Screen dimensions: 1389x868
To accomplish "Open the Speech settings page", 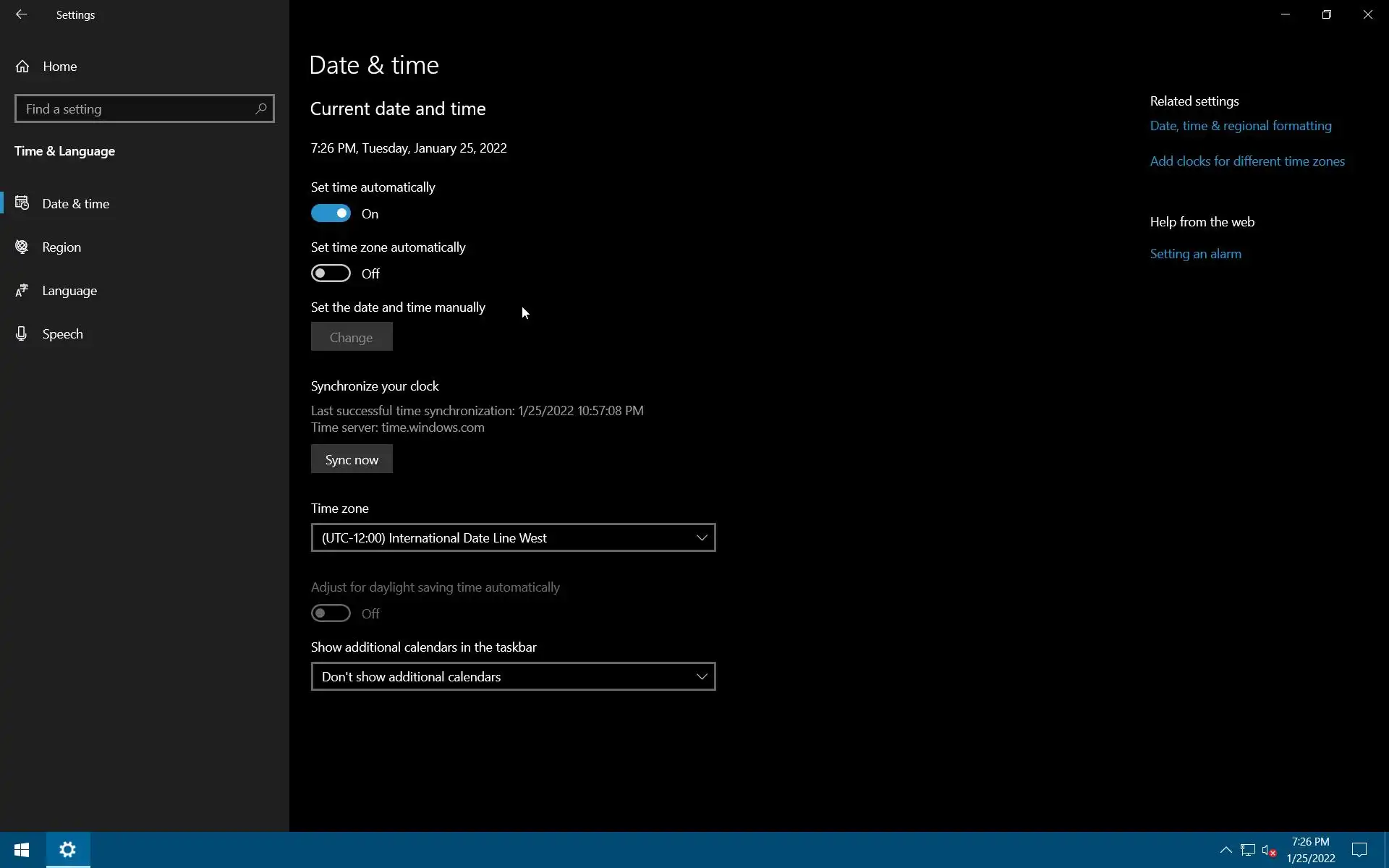I will pos(62,334).
